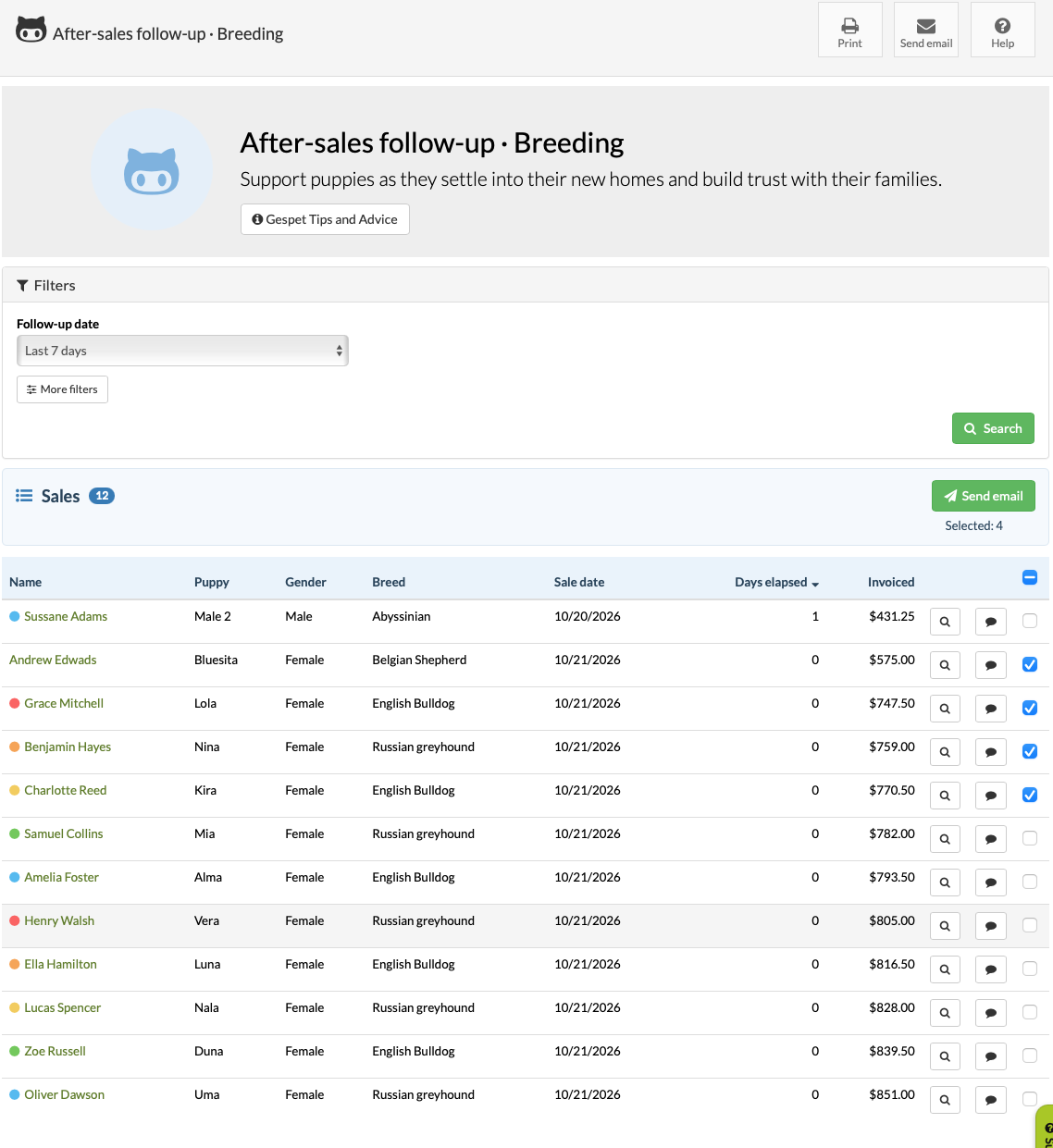Click the Print toolbar button
Image resolution: width=1053 pixels, height=1148 pixels.
point(849,30)
